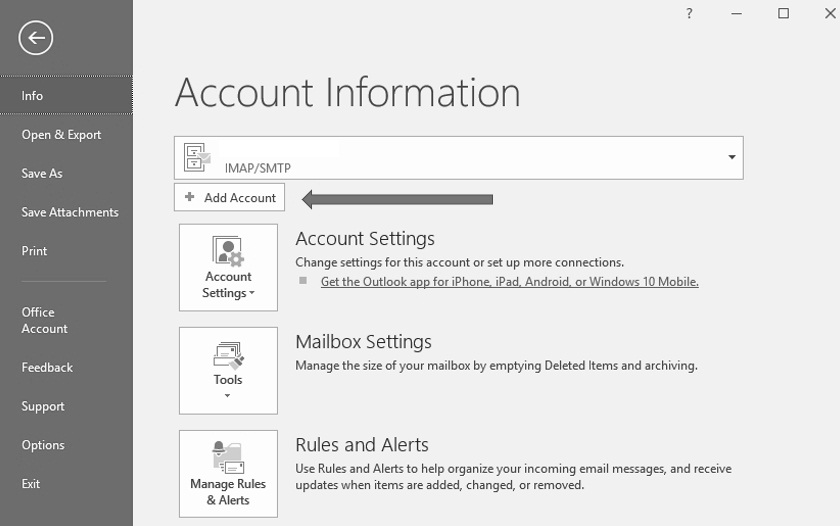The image size is (840, 526).
Task: Click the Rules and Alerts bell icon
Action: point(229,458)
